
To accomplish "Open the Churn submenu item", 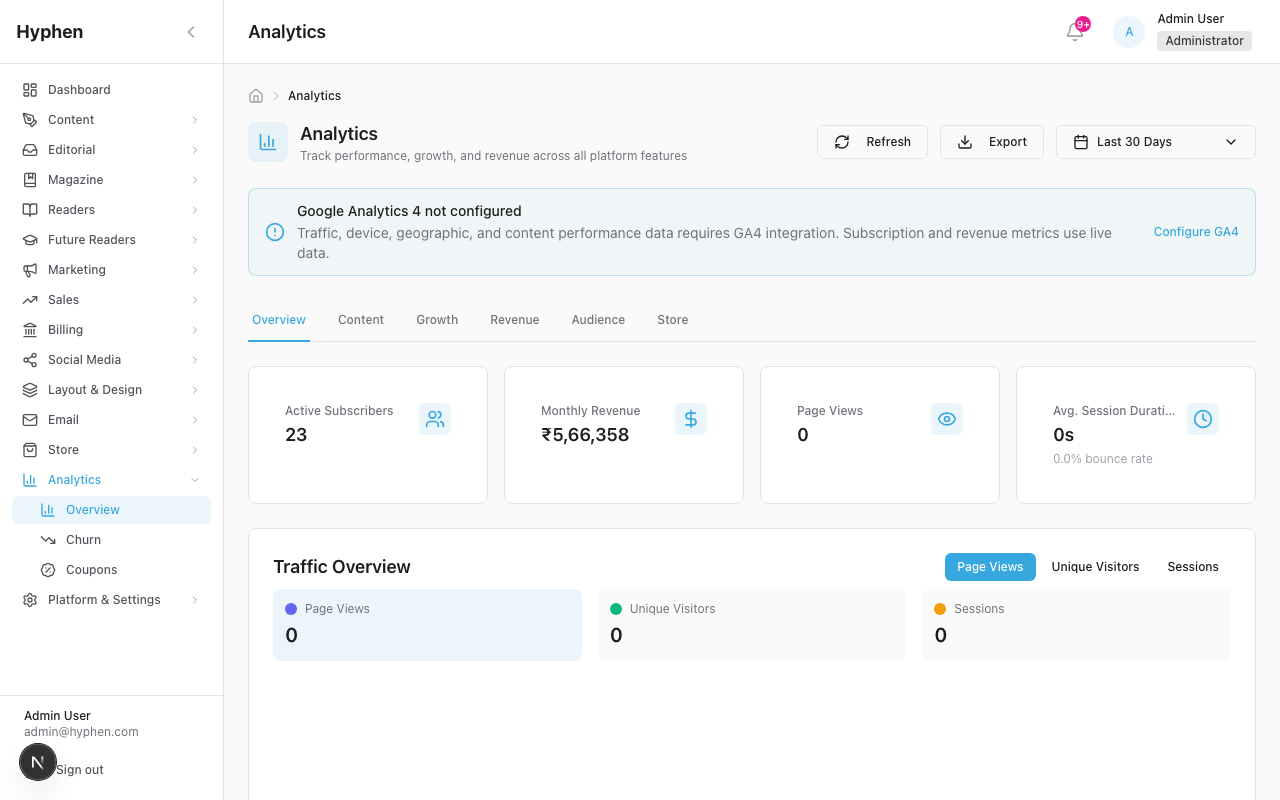I will (x=111, y=540).
